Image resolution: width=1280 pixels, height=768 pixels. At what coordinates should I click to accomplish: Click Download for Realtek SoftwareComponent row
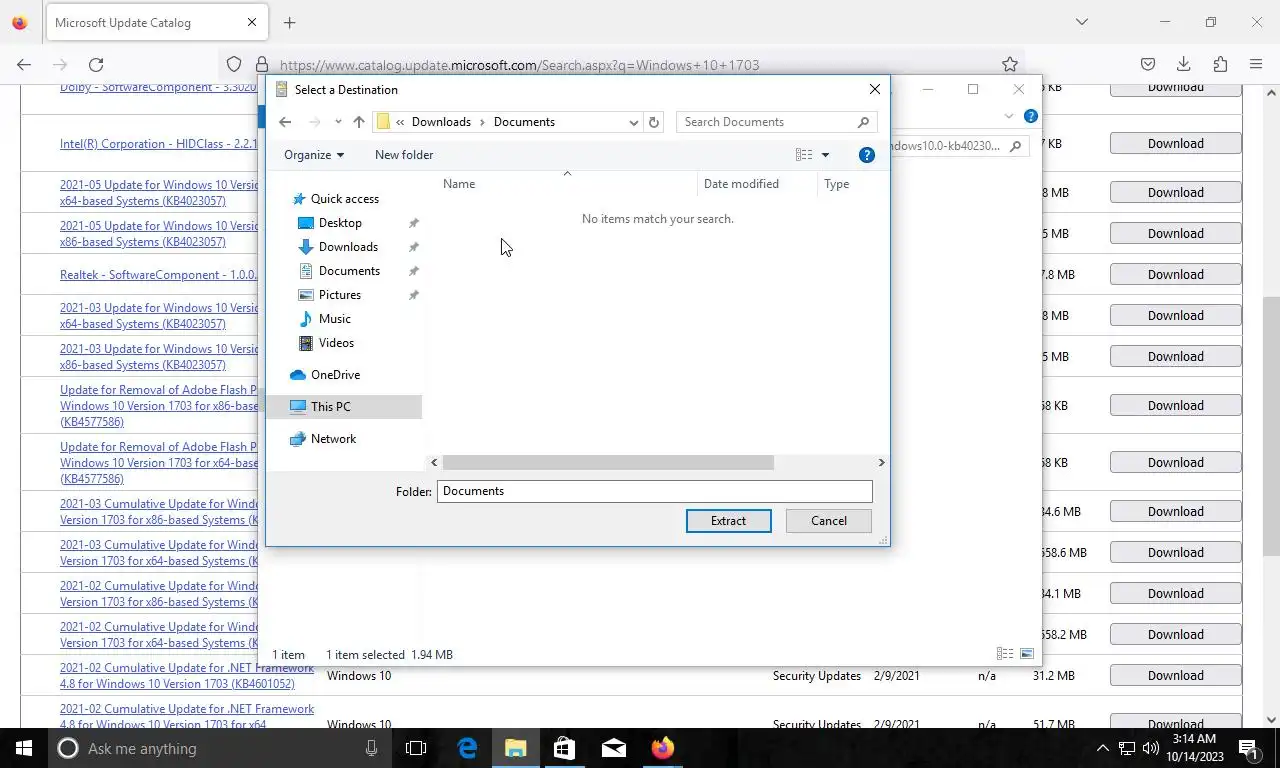[1175, 275]
